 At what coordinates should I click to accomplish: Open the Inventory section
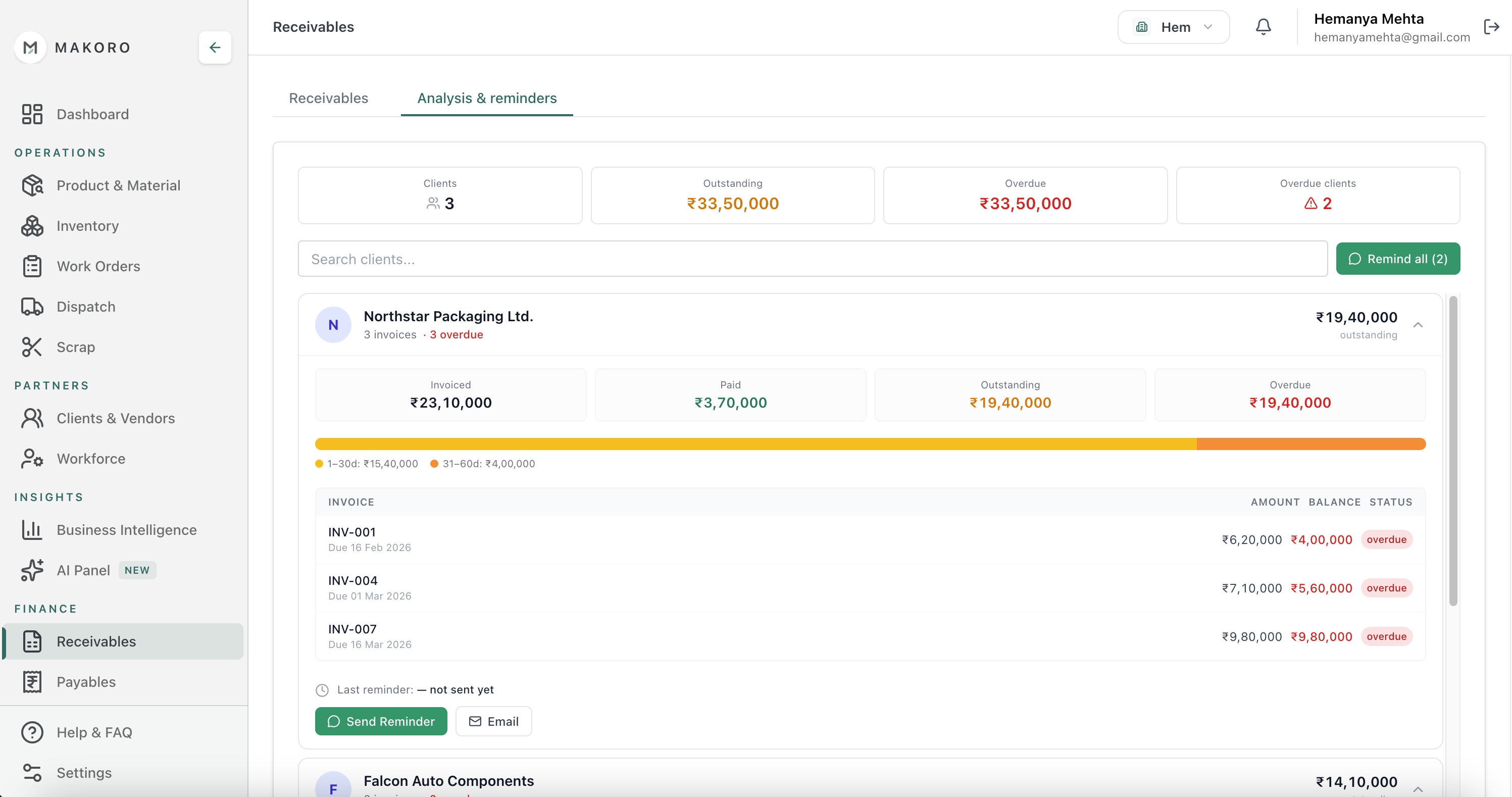coord(87,225)
